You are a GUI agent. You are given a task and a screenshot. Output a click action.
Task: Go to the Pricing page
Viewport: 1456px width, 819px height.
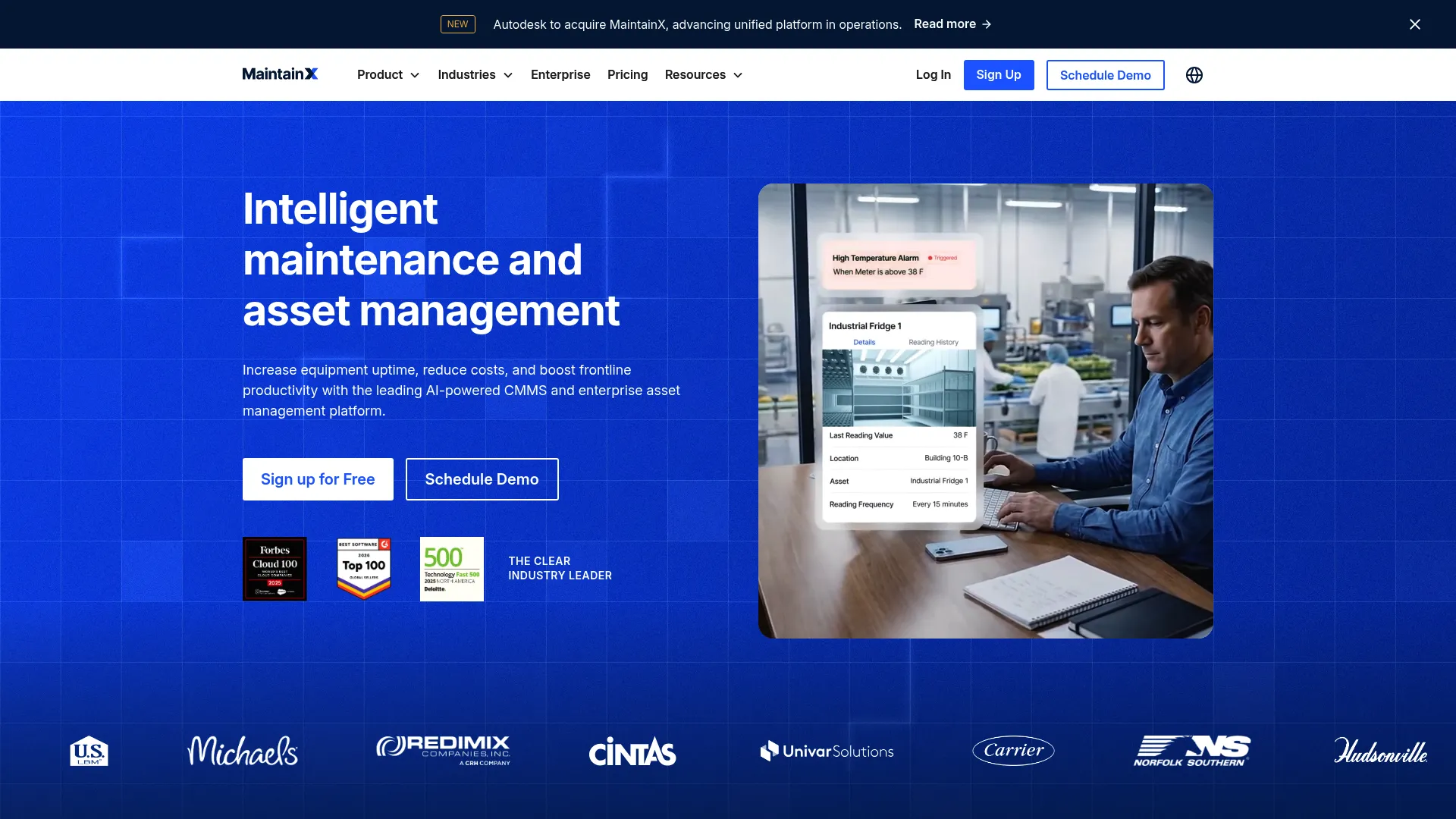[627, 74]
